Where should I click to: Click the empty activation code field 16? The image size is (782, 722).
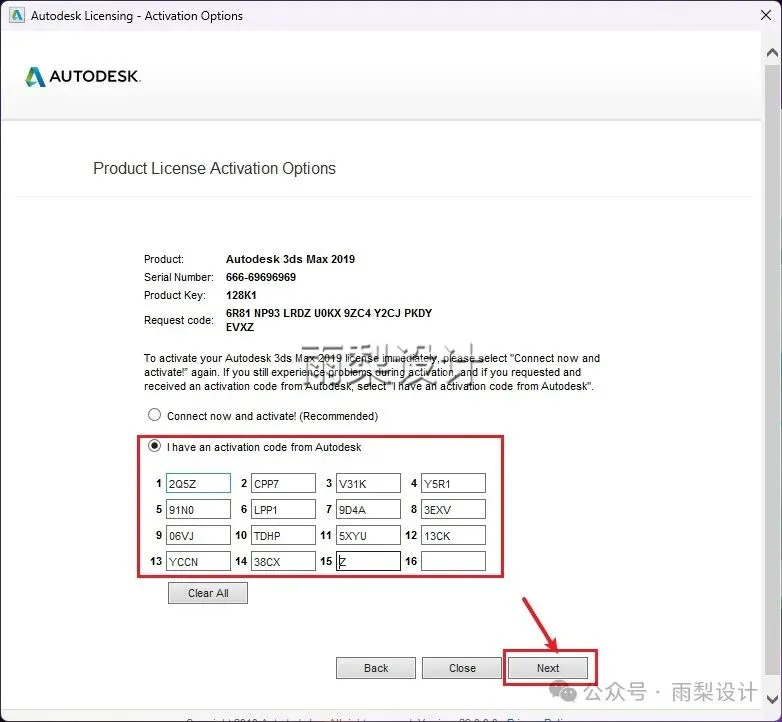point(453,561)
